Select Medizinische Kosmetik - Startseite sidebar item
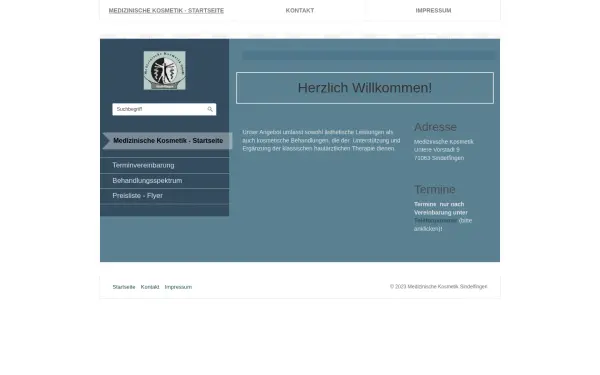 tap(168, 141)
